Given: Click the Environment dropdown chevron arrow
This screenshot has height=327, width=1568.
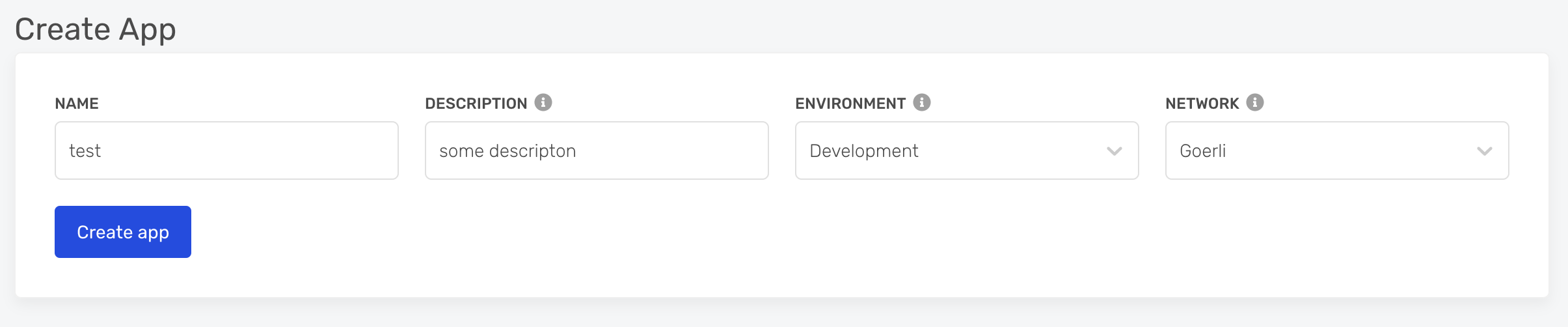Looking at the screenshot, I should [x=1115, y=151].
